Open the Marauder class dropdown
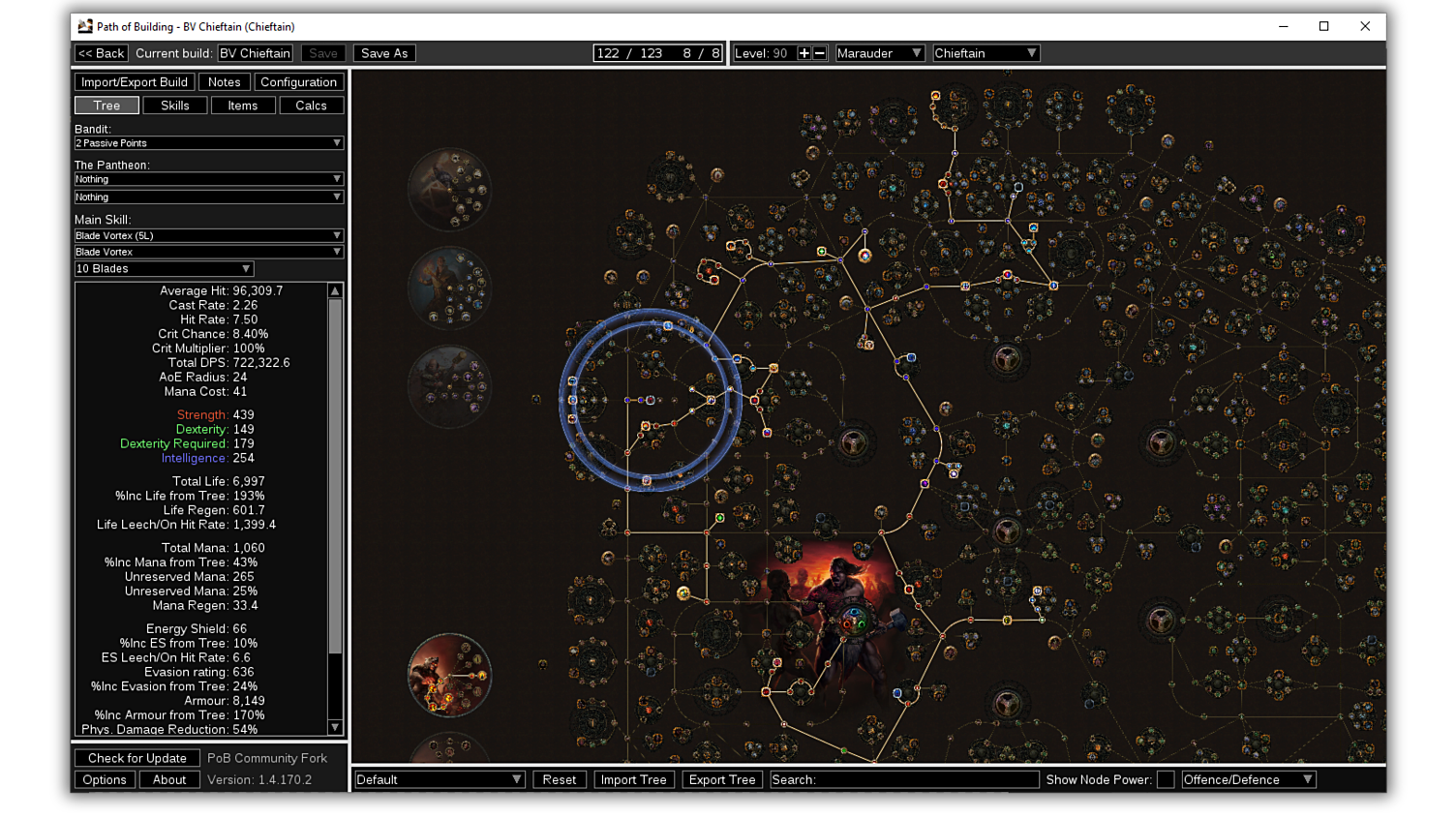This screenshot has height=819, width=1456. click(880, 53)
